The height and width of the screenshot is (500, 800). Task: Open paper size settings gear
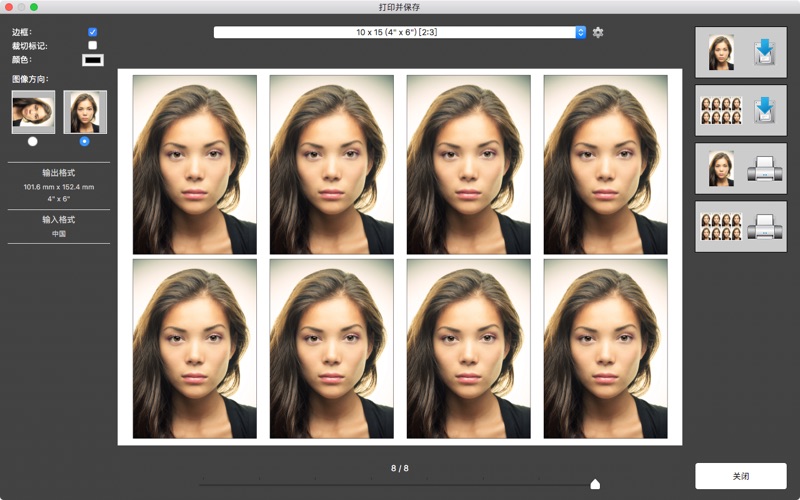click(x=598, y=32)
